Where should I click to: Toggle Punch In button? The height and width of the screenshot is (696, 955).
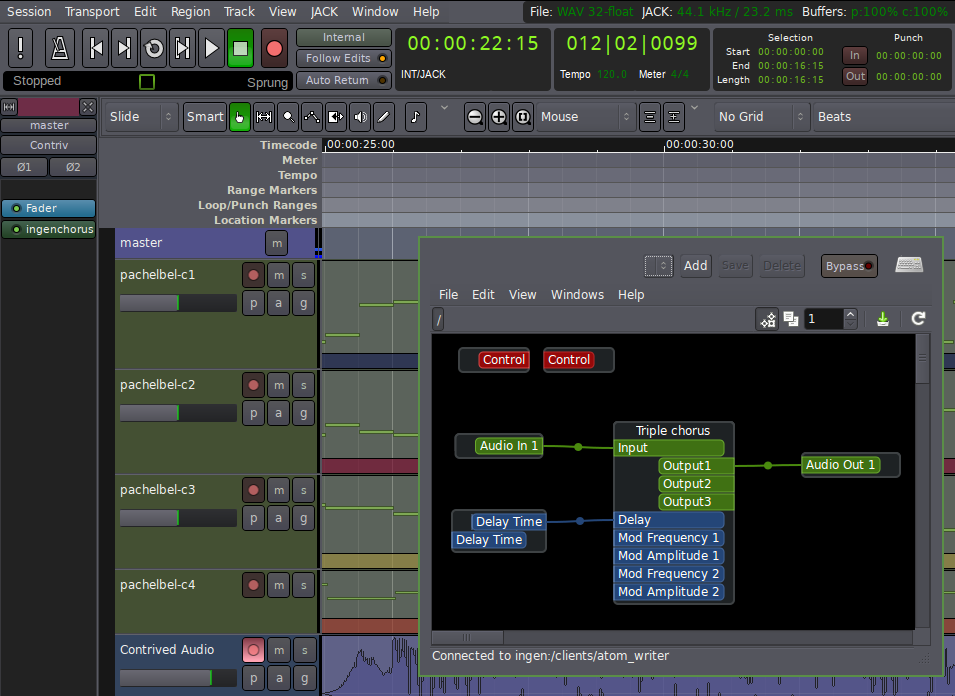855,55
